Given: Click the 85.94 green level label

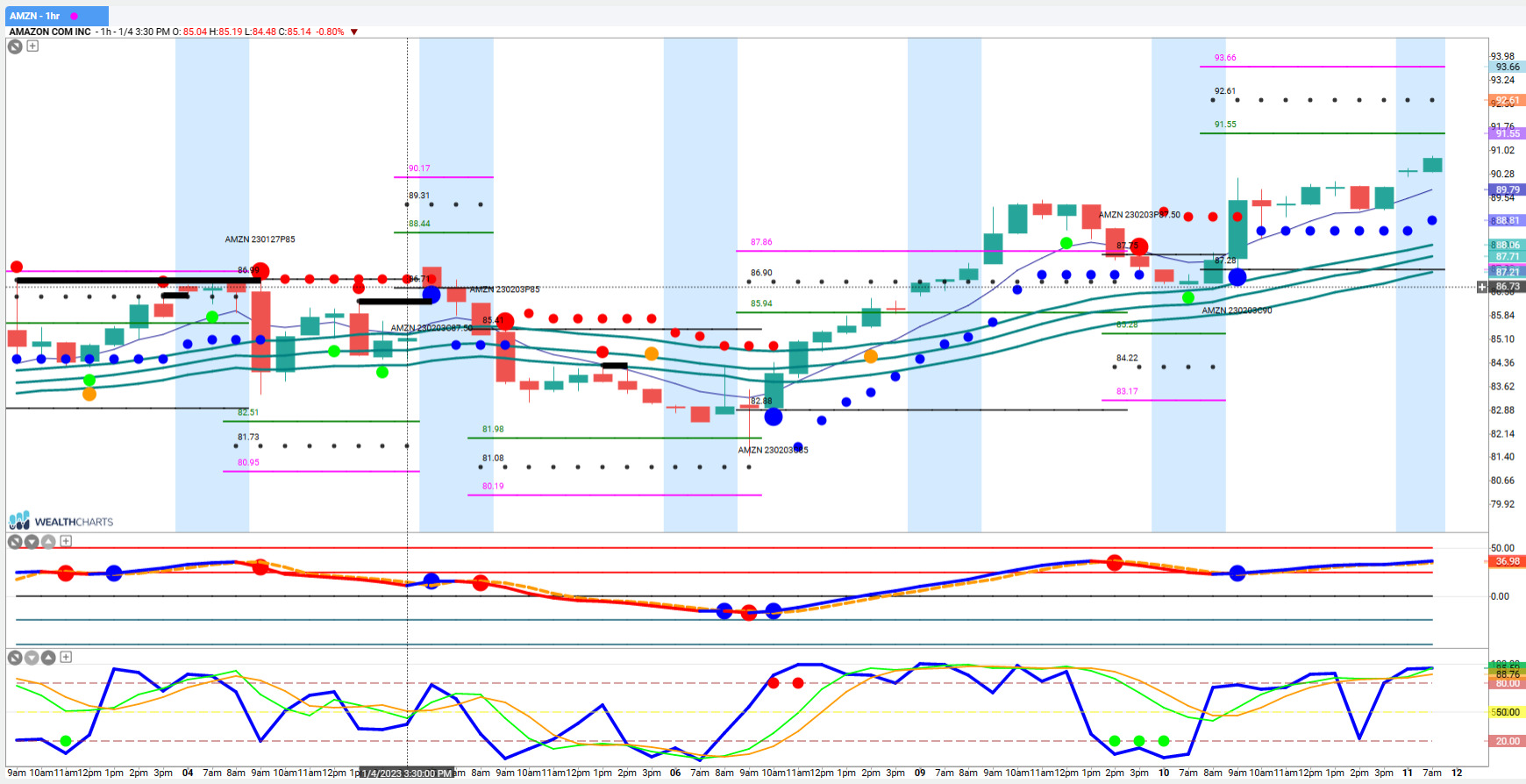Looking at the screenshot, I should [x=761, y=303].
